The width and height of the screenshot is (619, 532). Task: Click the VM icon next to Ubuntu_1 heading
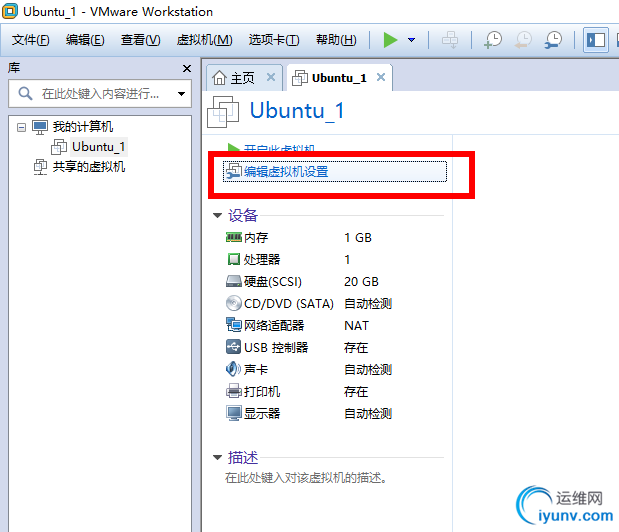[x=223, y=112]
